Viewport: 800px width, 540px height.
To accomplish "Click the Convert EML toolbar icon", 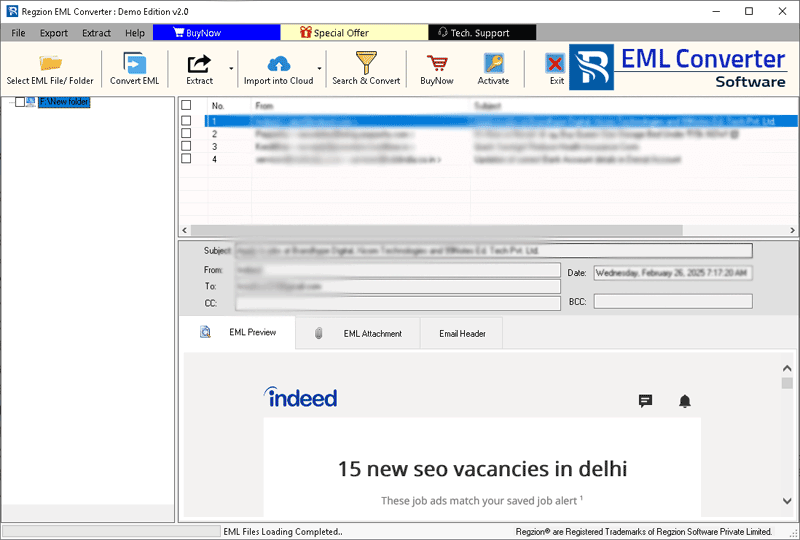I will [135, 63].
